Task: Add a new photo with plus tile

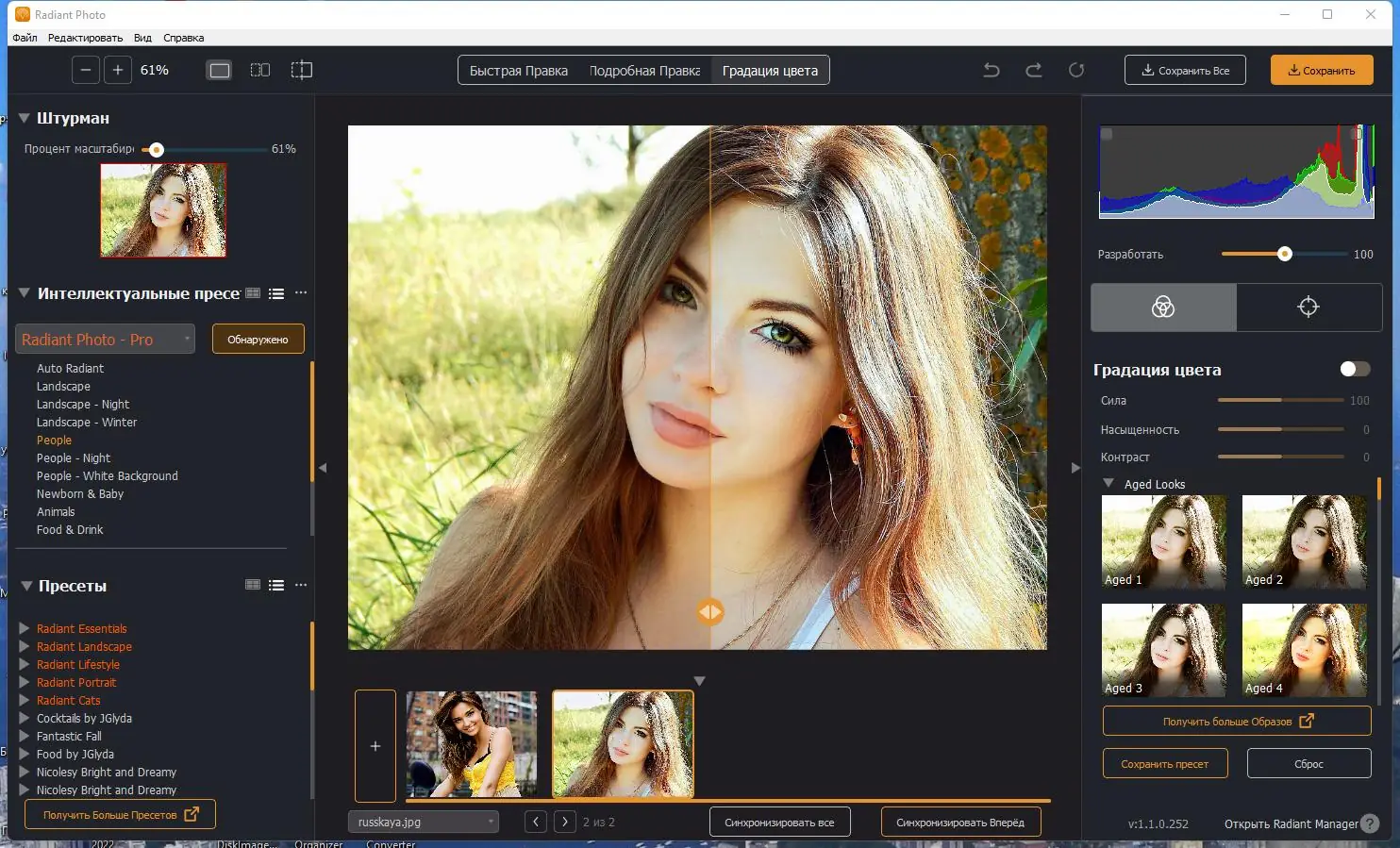Action: 375,746
